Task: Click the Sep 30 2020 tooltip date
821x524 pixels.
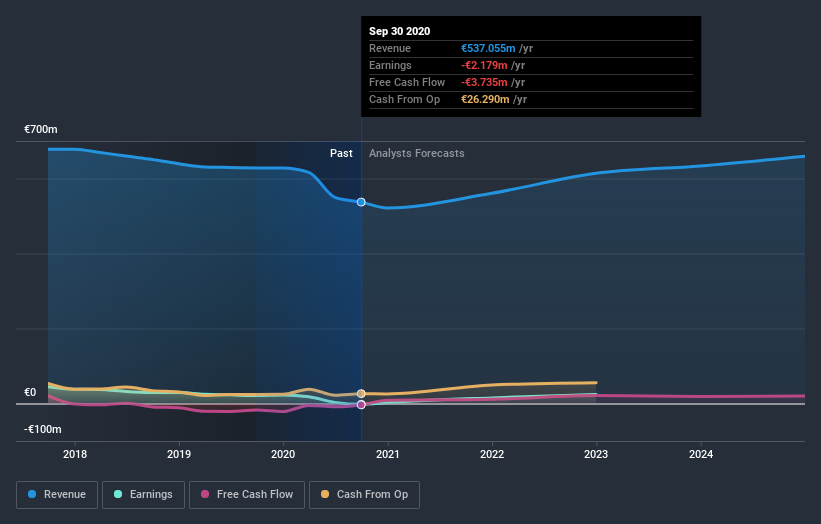Action: (400, 31)
